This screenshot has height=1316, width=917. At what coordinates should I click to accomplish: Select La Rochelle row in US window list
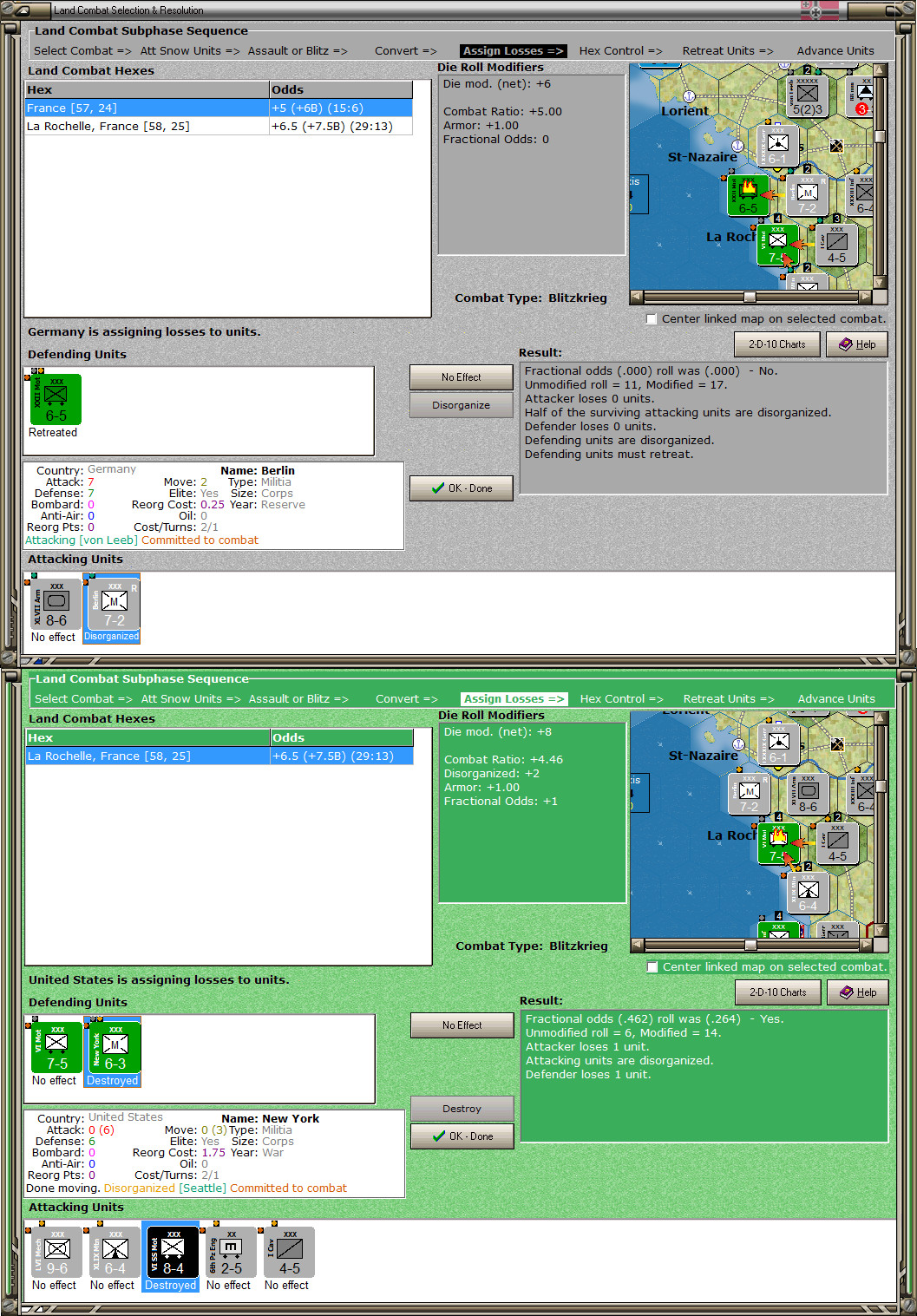pos(219,756)
